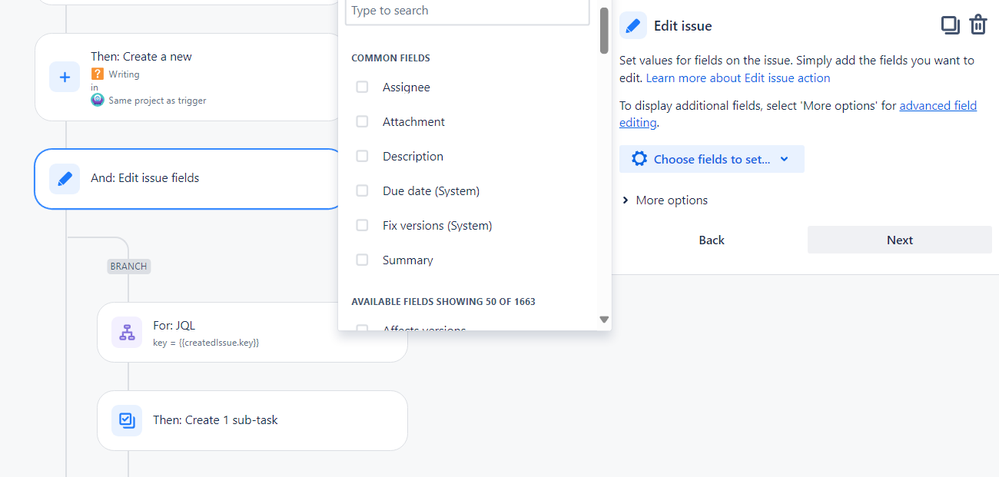Click the plus icon on the Create a new step
This screenshot has width=999, height=477.
64,77
